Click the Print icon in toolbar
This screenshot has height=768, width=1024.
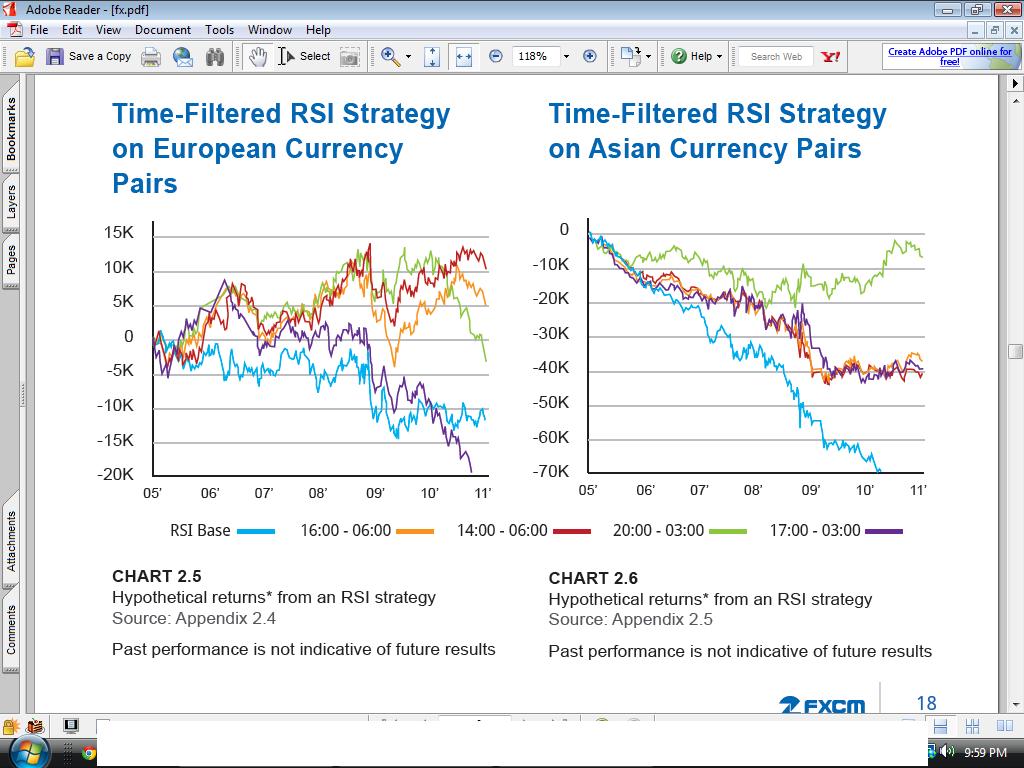pyautogui.click(x=151, y=57)
